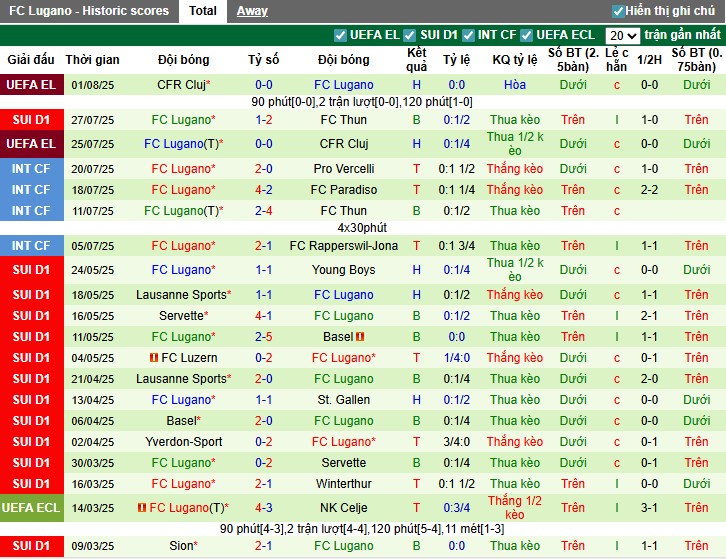The image size is (726, 559).
Task: Click the 0-0 score on 01/08/25
Action: tap(263, 85)
